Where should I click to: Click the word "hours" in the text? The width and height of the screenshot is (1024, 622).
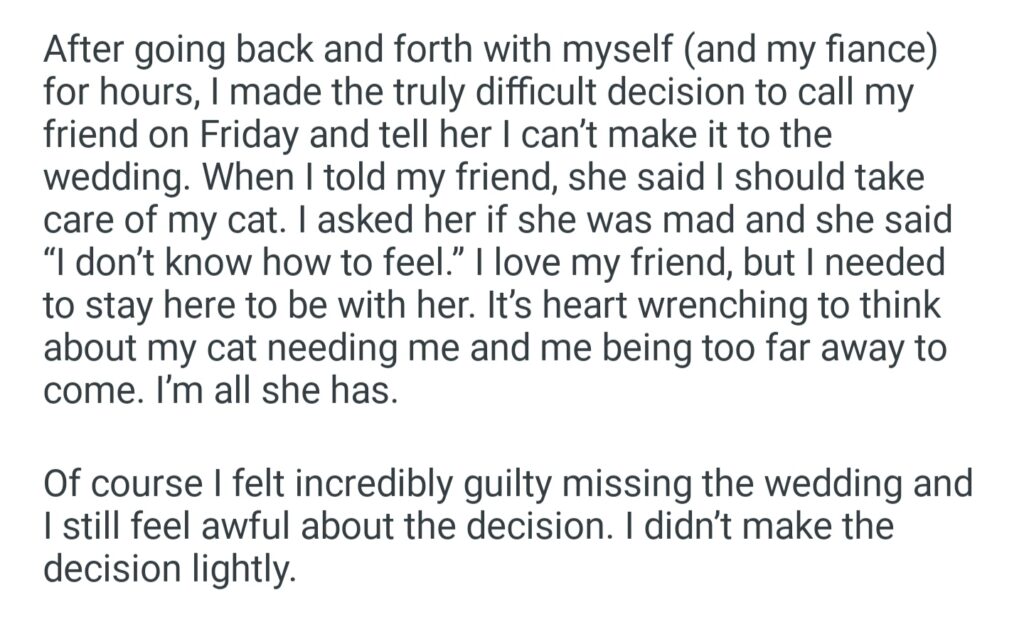pyautogui.click(x=127, y=92)
